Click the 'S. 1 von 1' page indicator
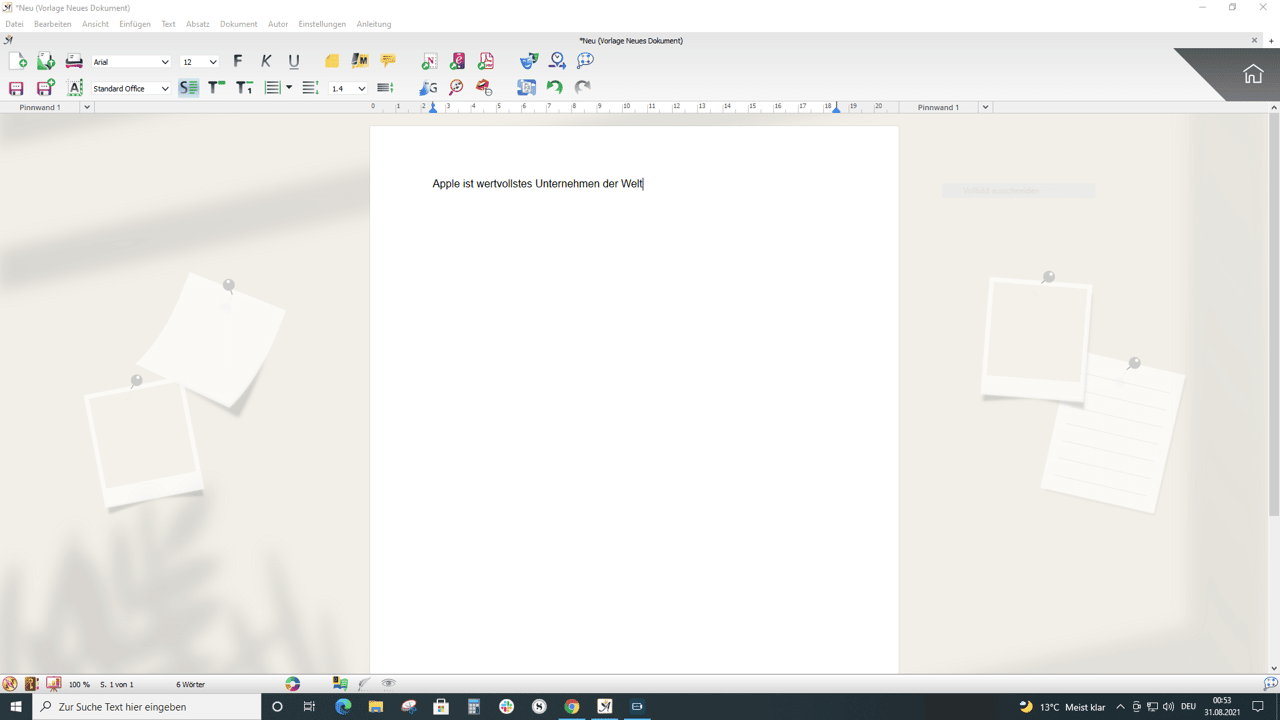Viewport: 1280px width, 720px height. [x=117, y=685]
